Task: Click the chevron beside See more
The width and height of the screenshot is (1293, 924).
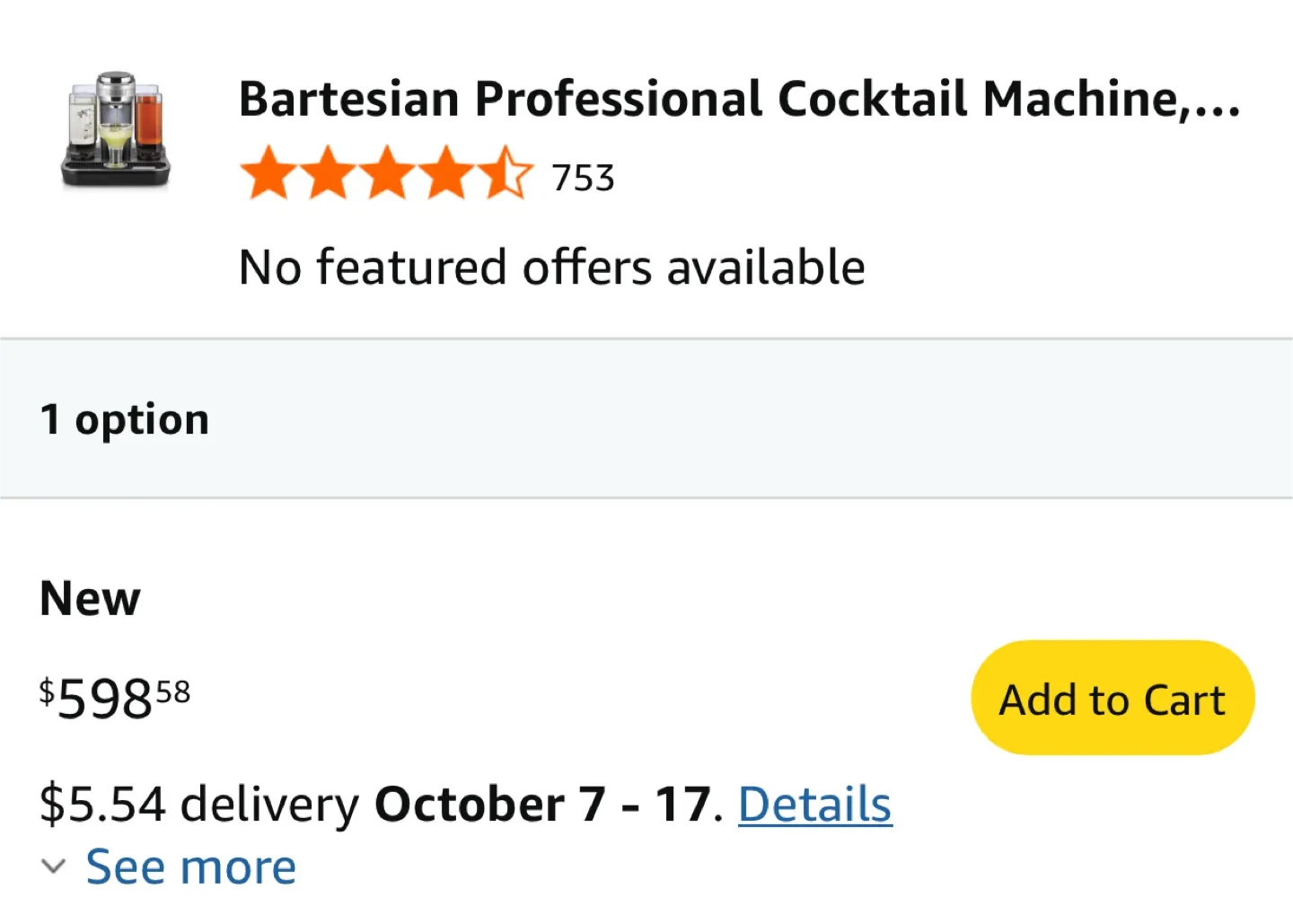Action: click(53, 866)
